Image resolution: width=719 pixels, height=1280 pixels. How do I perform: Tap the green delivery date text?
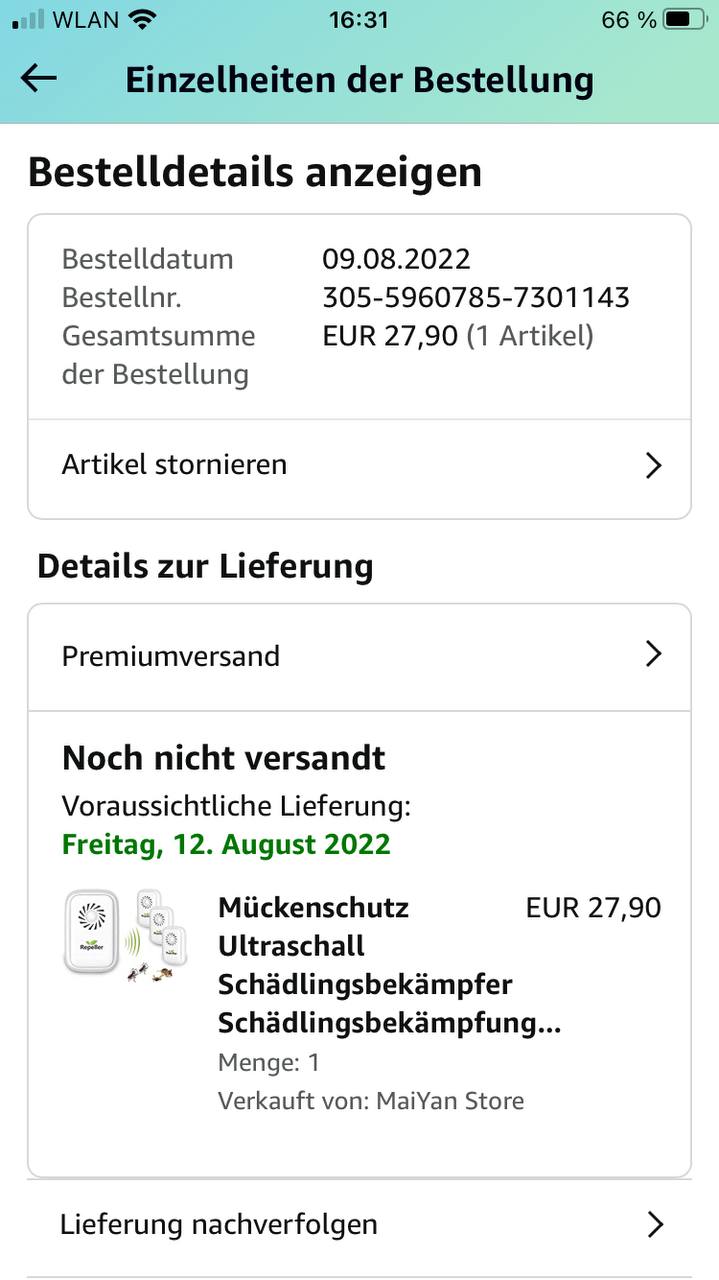click(226, 844)
